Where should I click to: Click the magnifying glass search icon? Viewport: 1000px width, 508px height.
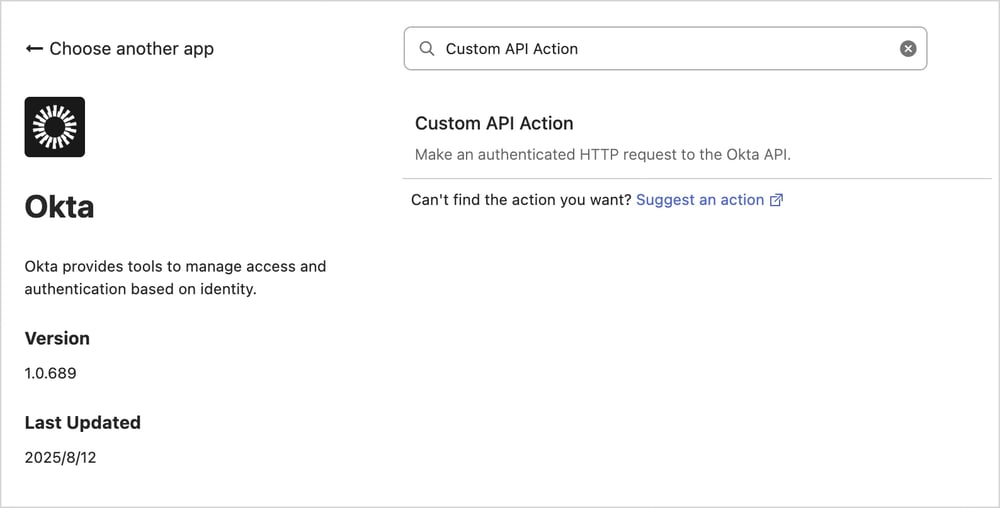point(427,48)
